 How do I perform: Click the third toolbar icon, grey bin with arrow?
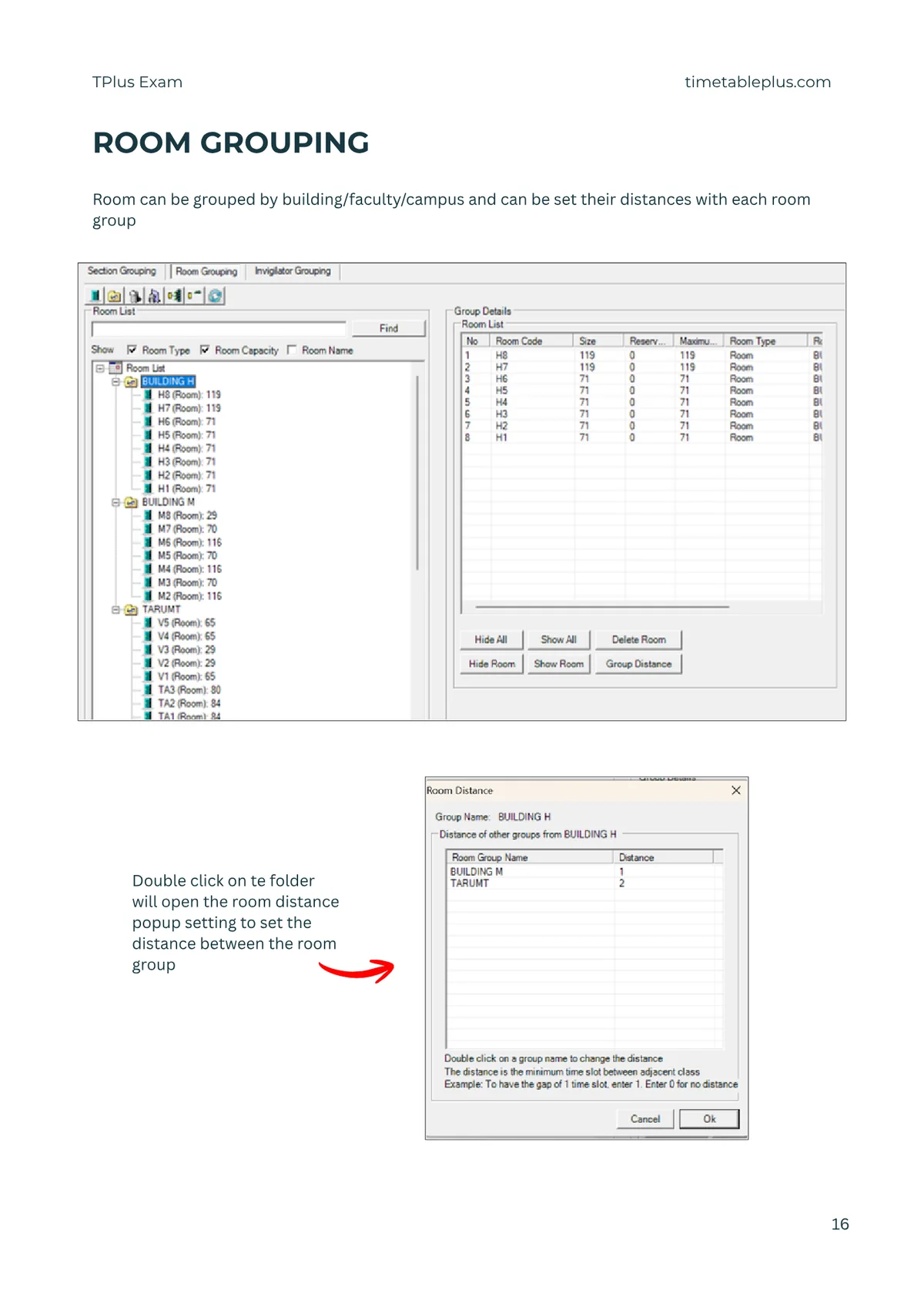coord(135,296)
